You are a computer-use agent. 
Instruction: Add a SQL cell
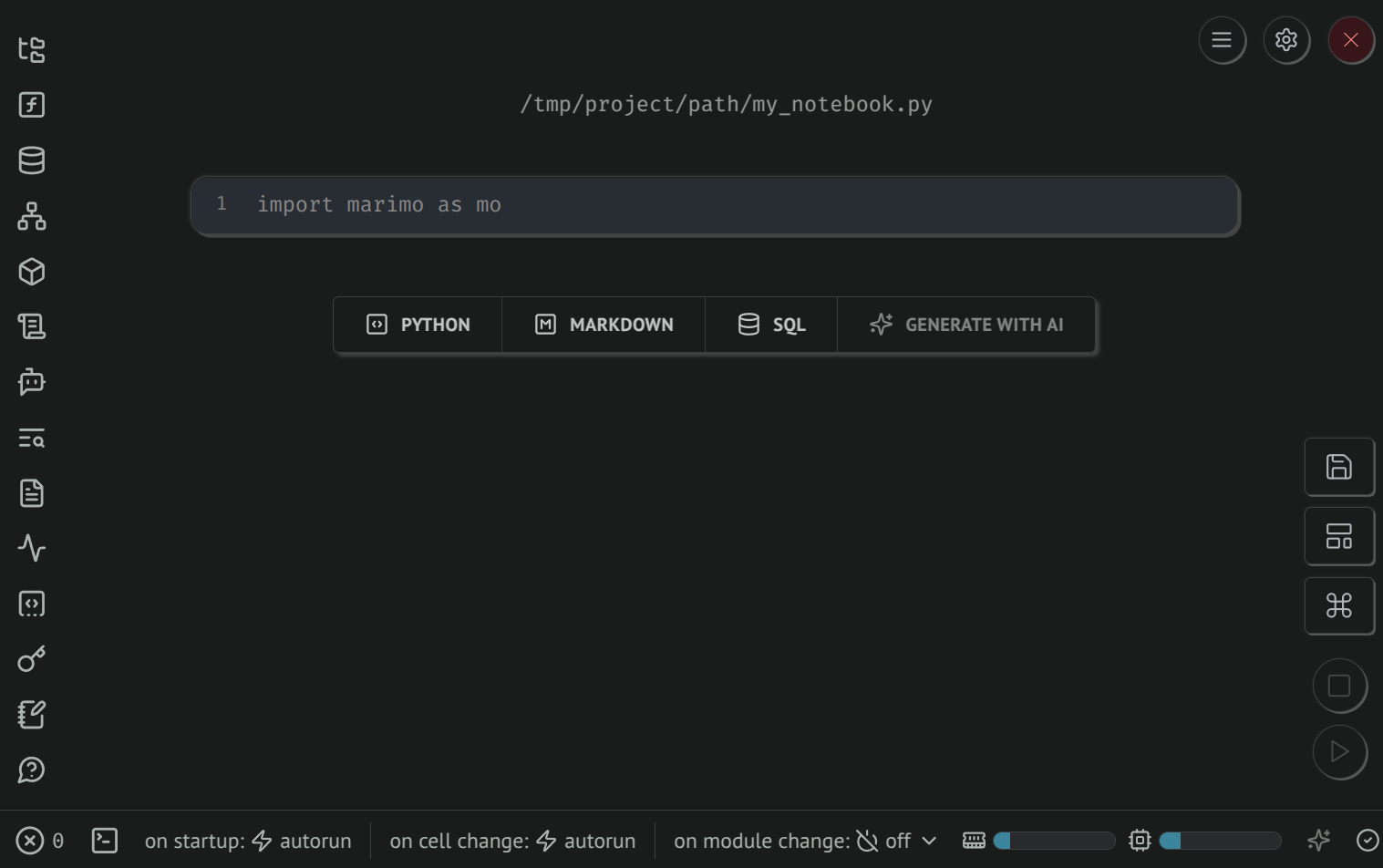point(771,325)
